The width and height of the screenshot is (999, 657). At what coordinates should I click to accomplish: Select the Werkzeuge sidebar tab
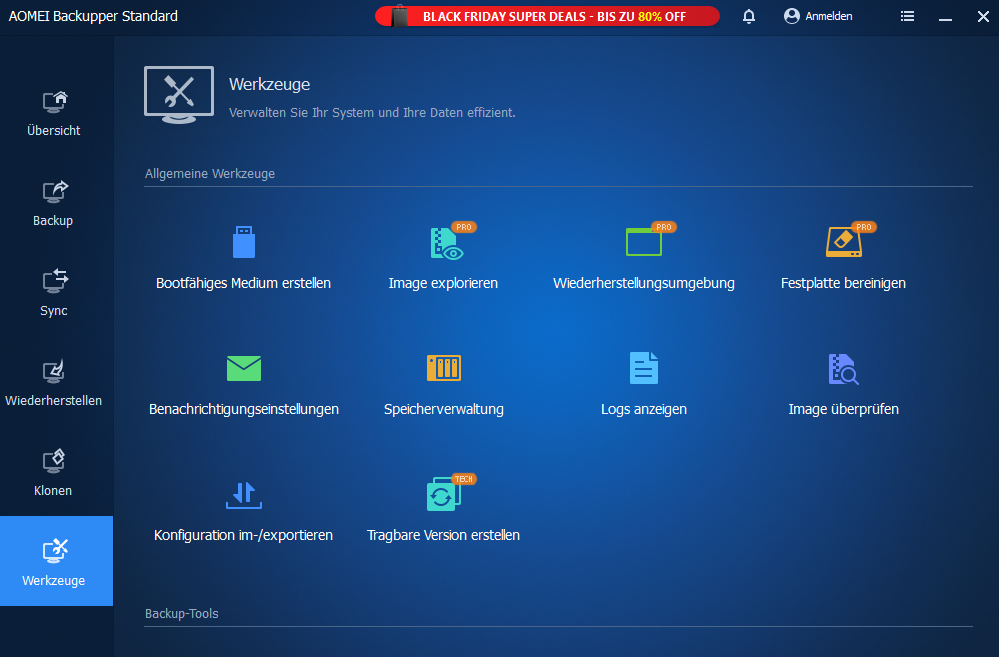pyautogui.click(x=56, y=561)
